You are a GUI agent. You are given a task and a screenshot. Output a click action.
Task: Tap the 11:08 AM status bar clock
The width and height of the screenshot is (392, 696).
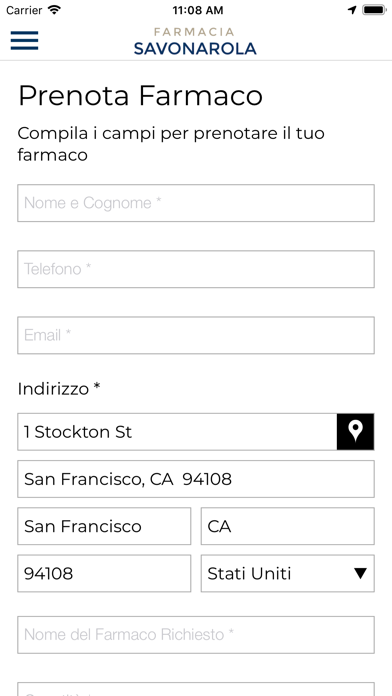[198, 10]
